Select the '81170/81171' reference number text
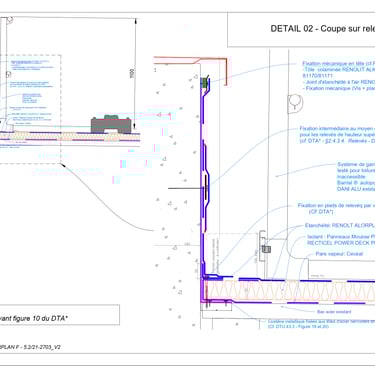375x366 pixels. pyautogui.click(x=317, y=76)
